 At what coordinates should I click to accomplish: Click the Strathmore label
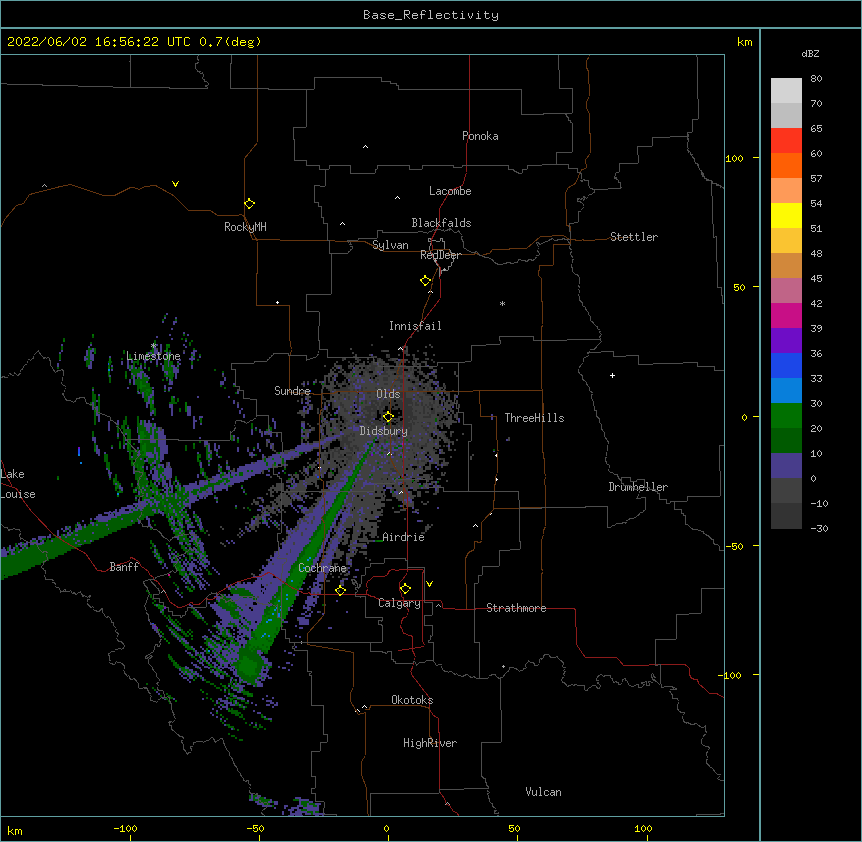pyautogui.click(x=516, y=608)
